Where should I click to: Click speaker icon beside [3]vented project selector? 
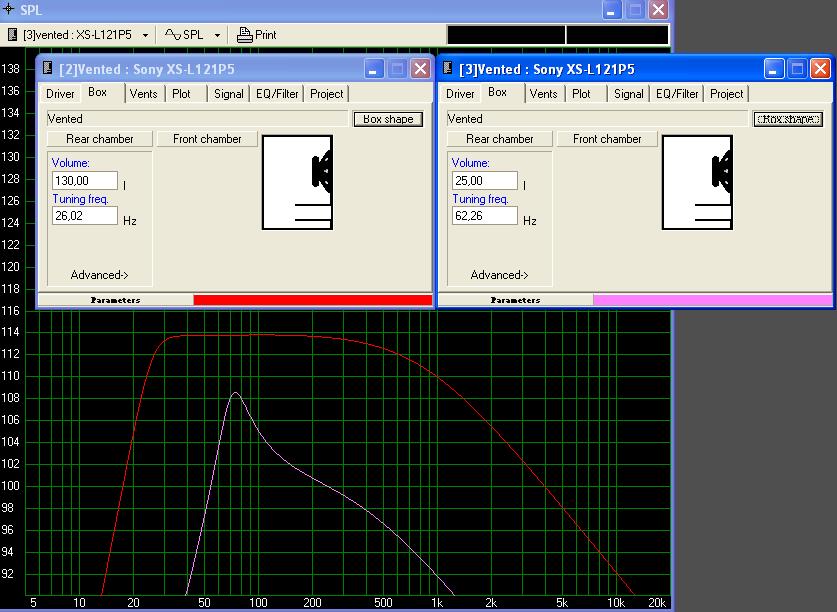[12, 35]
